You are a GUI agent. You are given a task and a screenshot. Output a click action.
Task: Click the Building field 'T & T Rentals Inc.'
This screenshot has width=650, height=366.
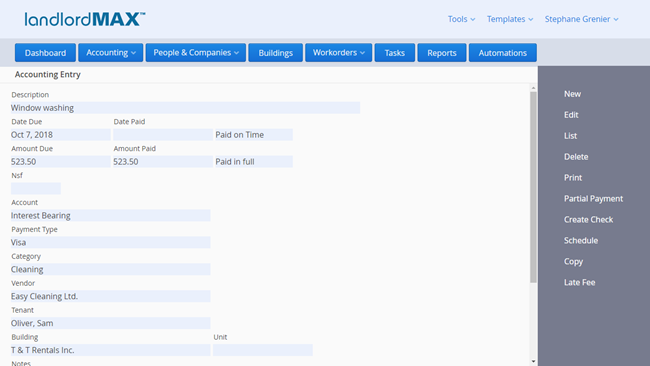pos(111,350)
